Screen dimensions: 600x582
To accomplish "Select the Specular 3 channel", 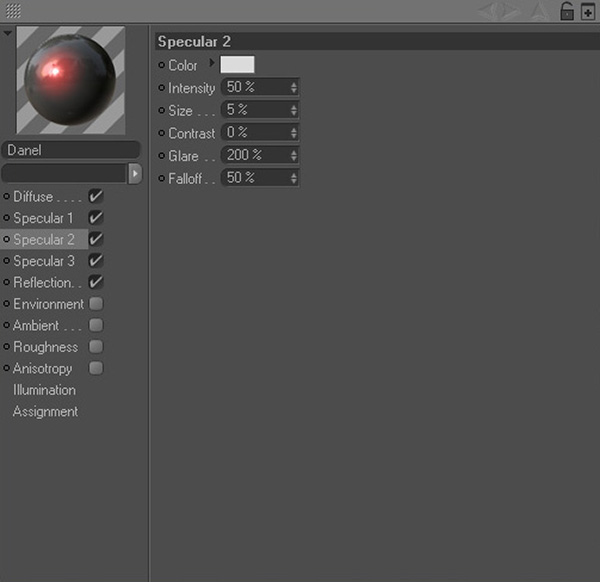I will [x=45, y=261].
